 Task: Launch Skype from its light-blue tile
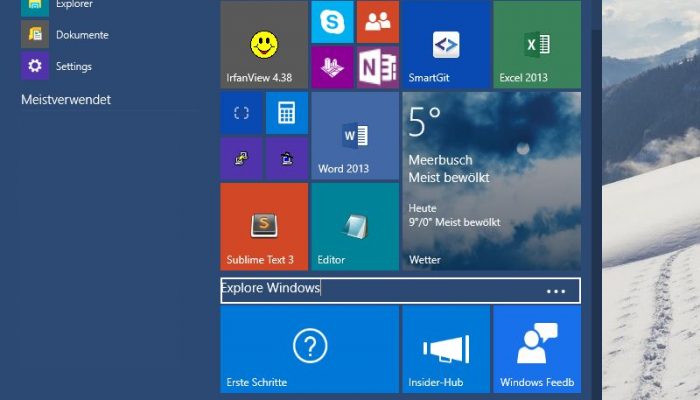[x=332, y=22]
